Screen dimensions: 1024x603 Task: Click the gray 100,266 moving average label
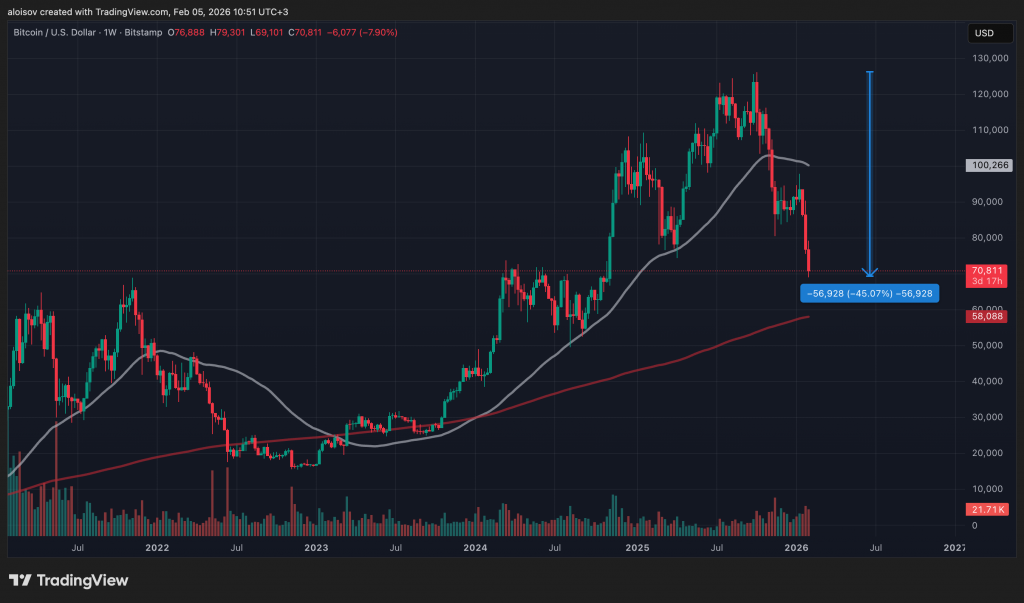coord(986,166)
